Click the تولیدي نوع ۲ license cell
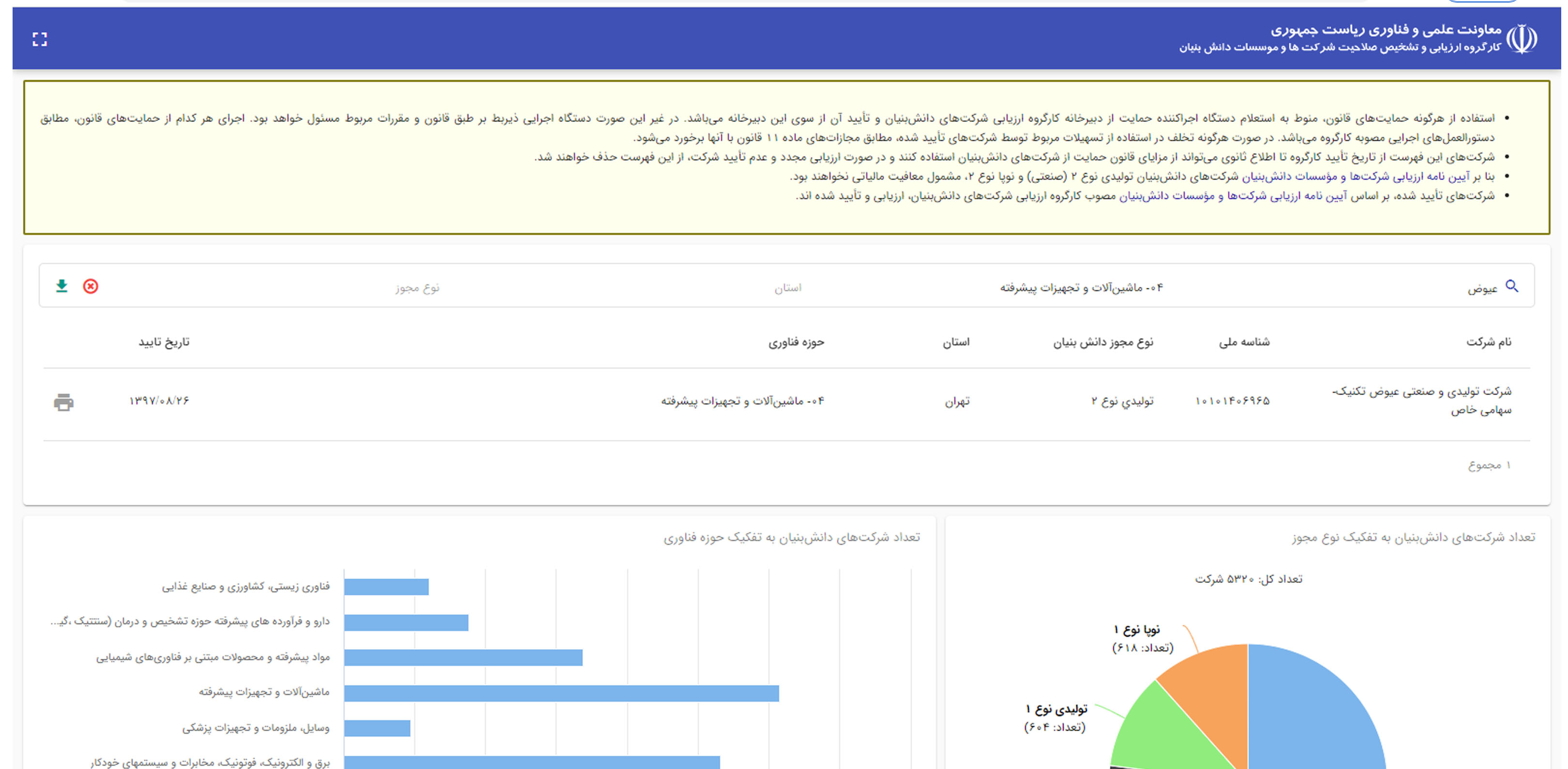The image size is (1568, 769). (1122, 400)
